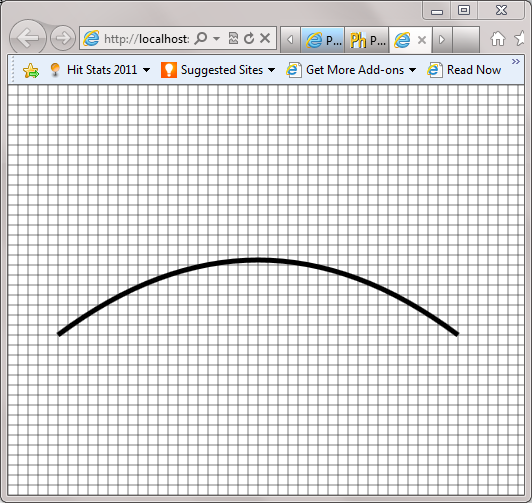The width and height of the screenshot is (532, 503).
Task: Switch to the Ph tab
Action: pyautogui.click(x=367, y=40)
